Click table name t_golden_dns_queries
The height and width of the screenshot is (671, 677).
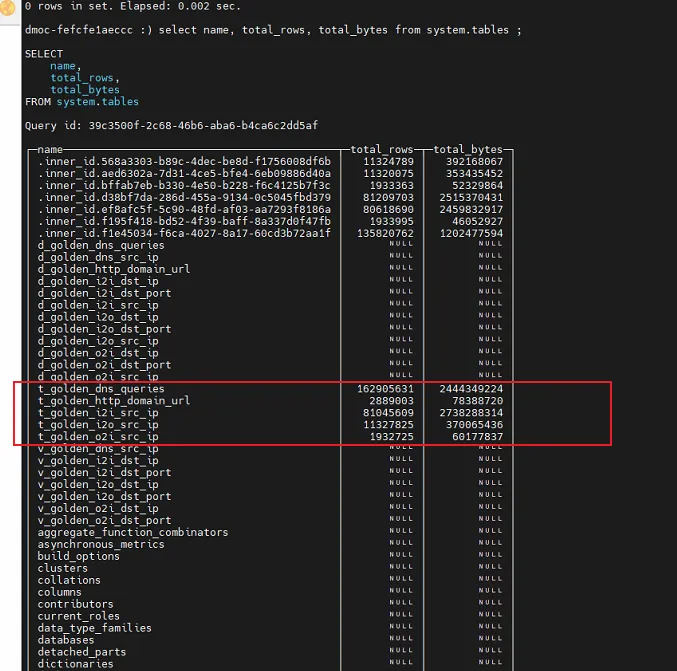coord(101,389)
